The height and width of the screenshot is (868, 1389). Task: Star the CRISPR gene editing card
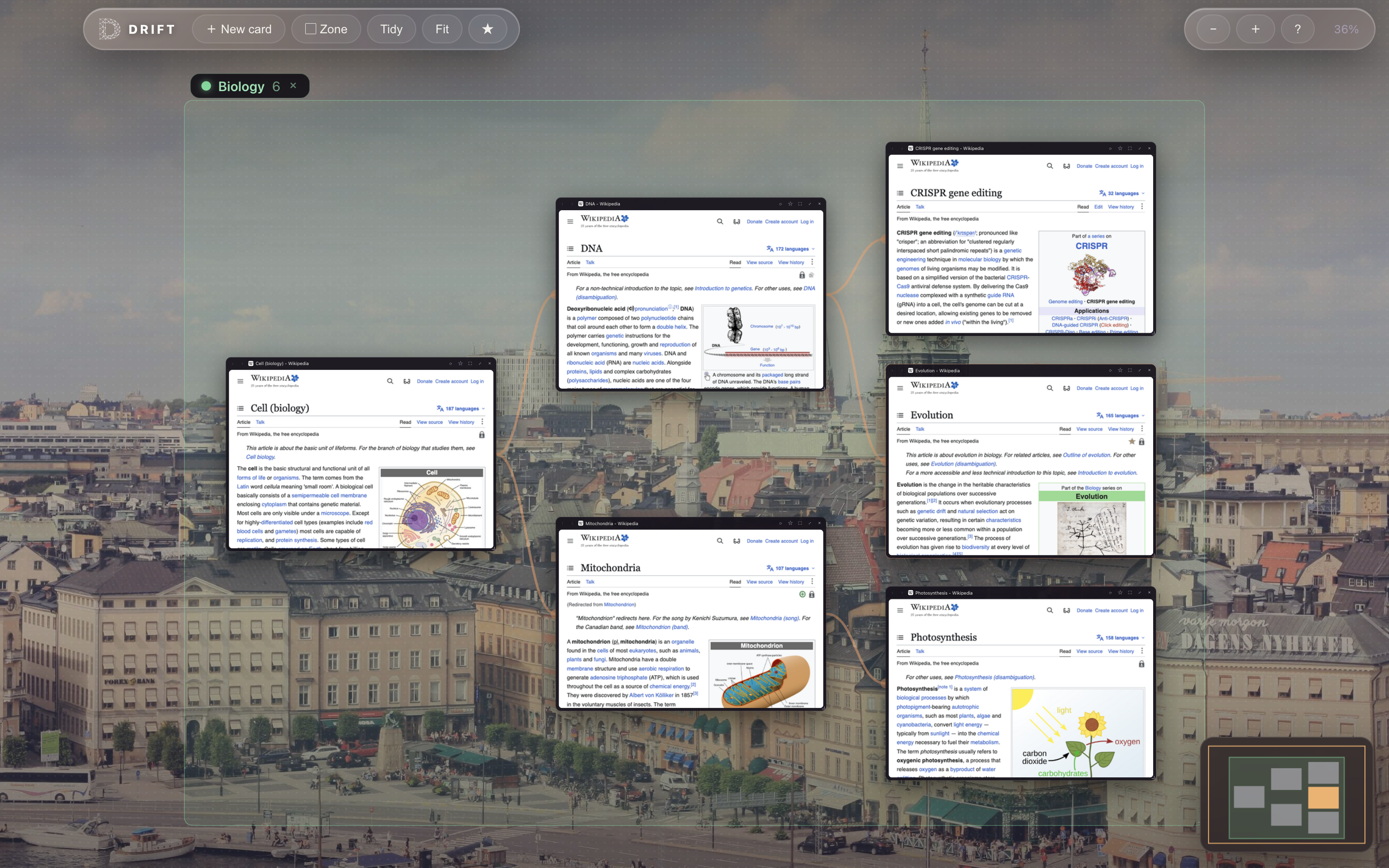click(1120, 148)
